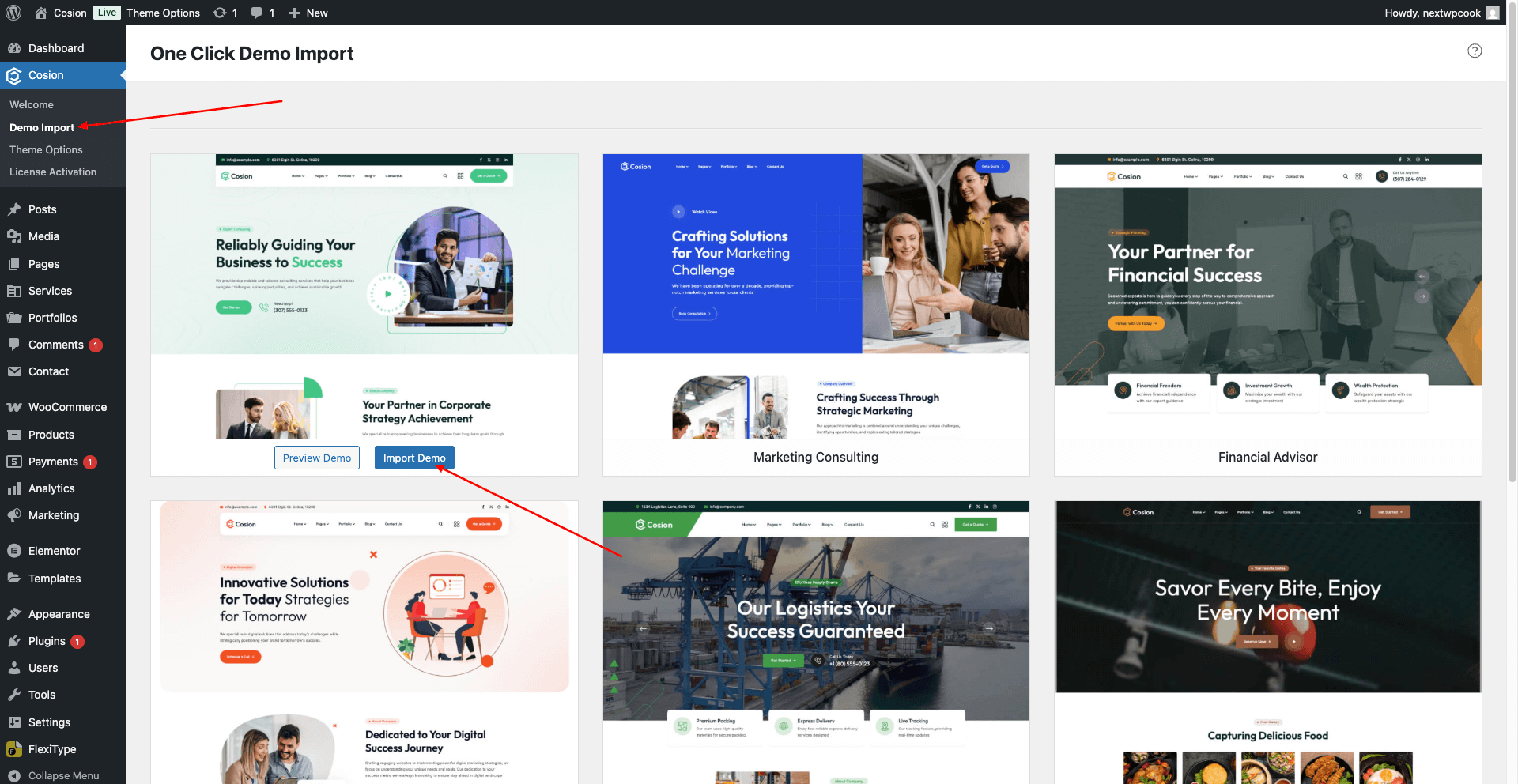Click the updates refresh icon
The image size is (1518, 784).
click(220, 13)
